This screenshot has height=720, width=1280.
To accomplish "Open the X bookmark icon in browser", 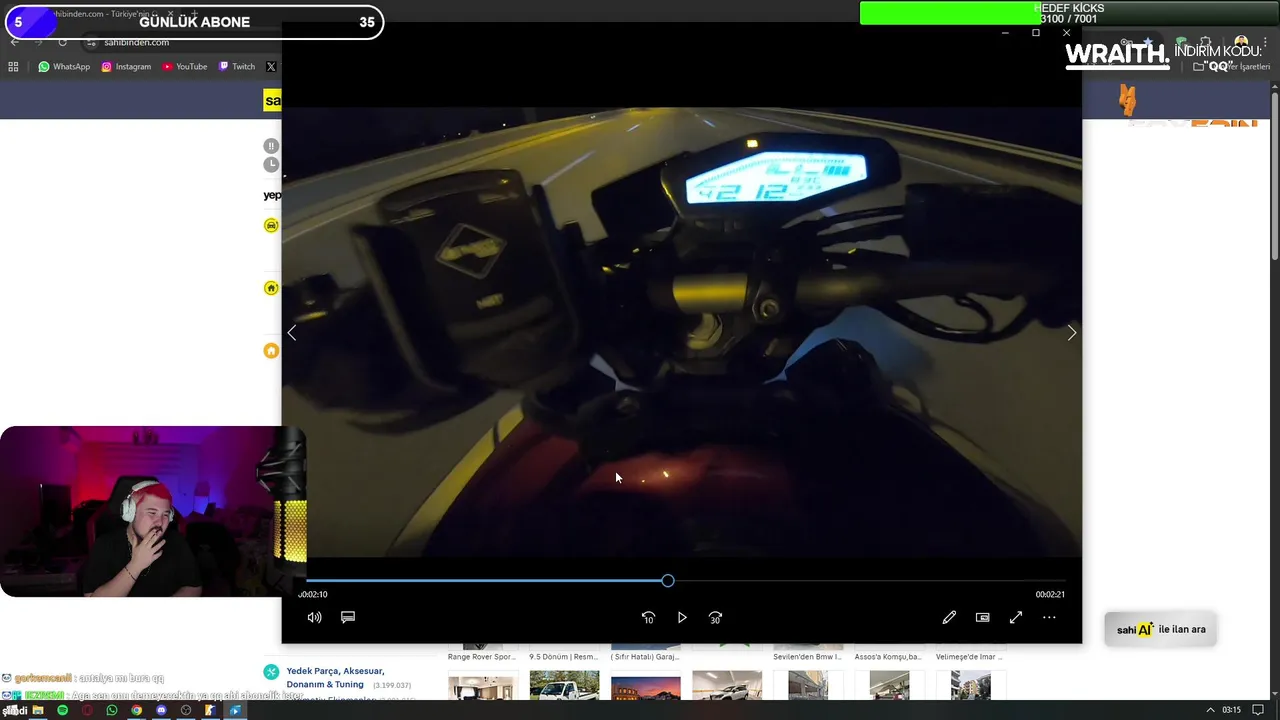I will (271, 67).
